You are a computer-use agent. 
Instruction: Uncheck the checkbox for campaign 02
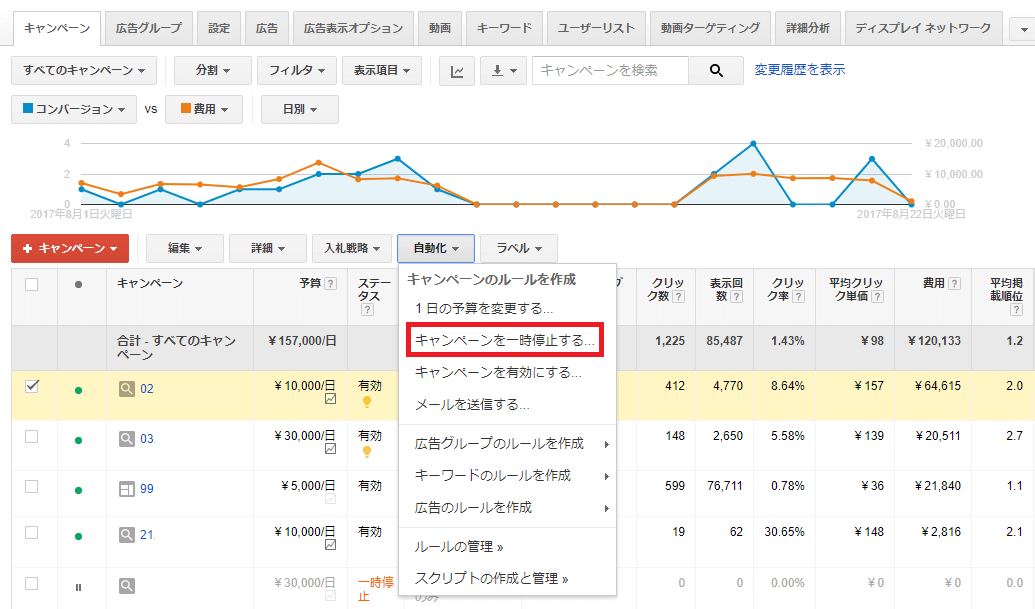(32, 386)
